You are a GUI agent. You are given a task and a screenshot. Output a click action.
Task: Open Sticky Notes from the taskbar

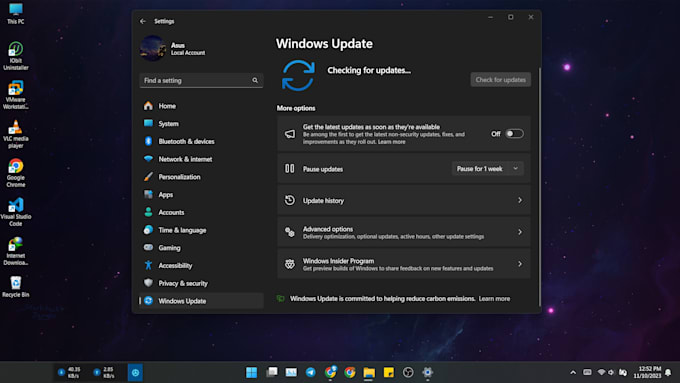coord(389,372)
